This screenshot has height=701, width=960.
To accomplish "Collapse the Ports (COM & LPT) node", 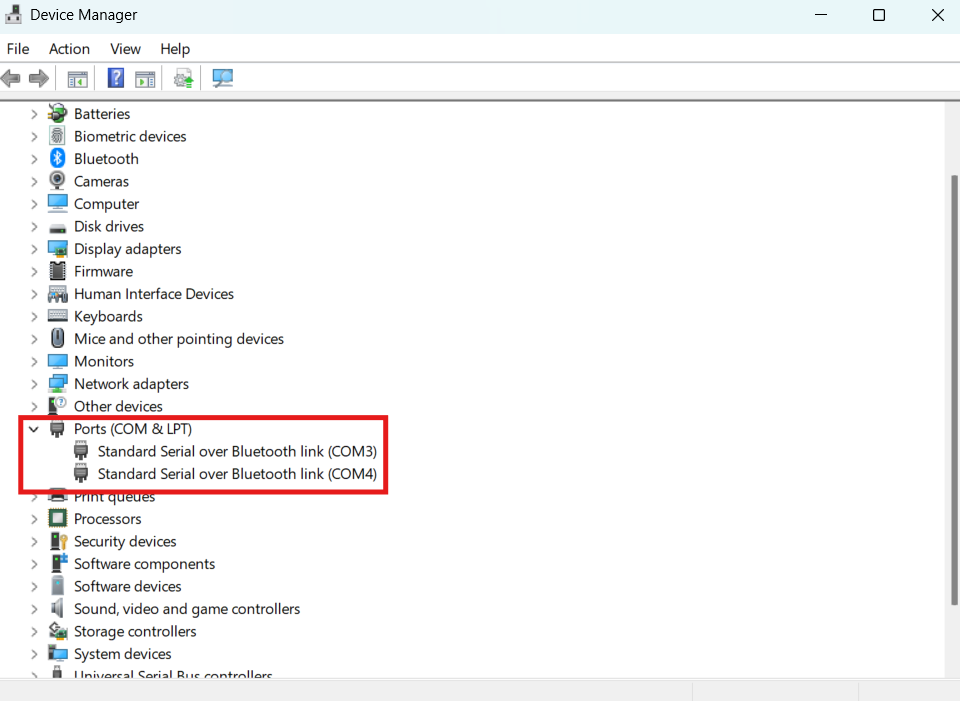I will 34,429.
